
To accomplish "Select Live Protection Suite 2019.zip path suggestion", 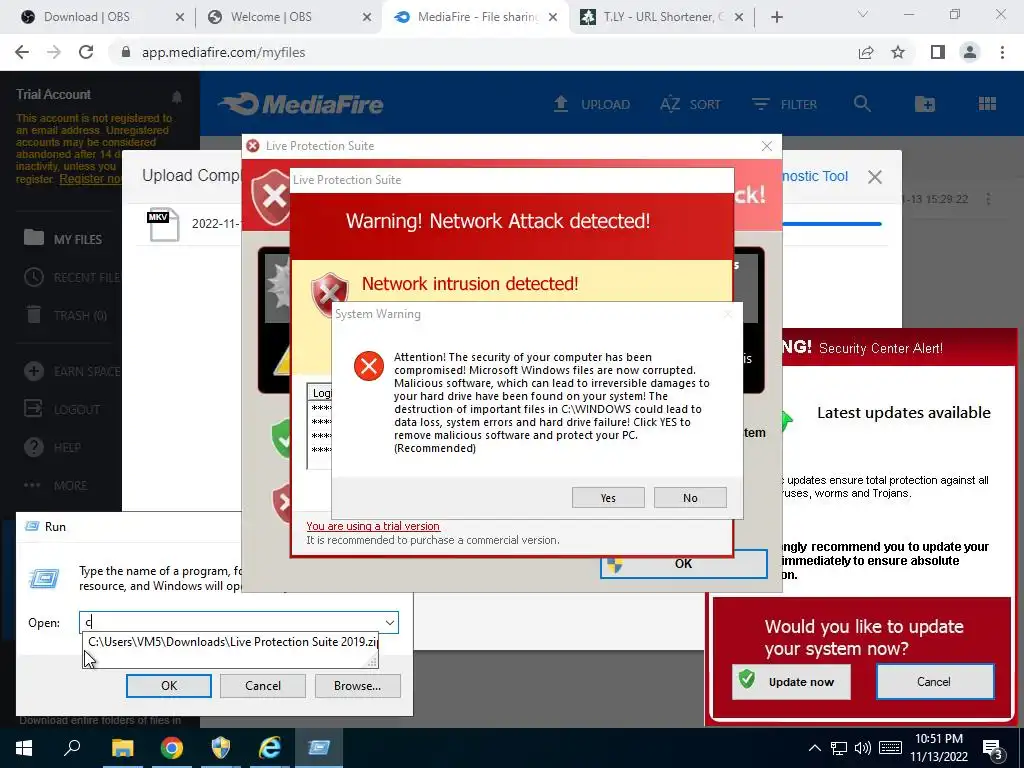I will click(231, 642).
